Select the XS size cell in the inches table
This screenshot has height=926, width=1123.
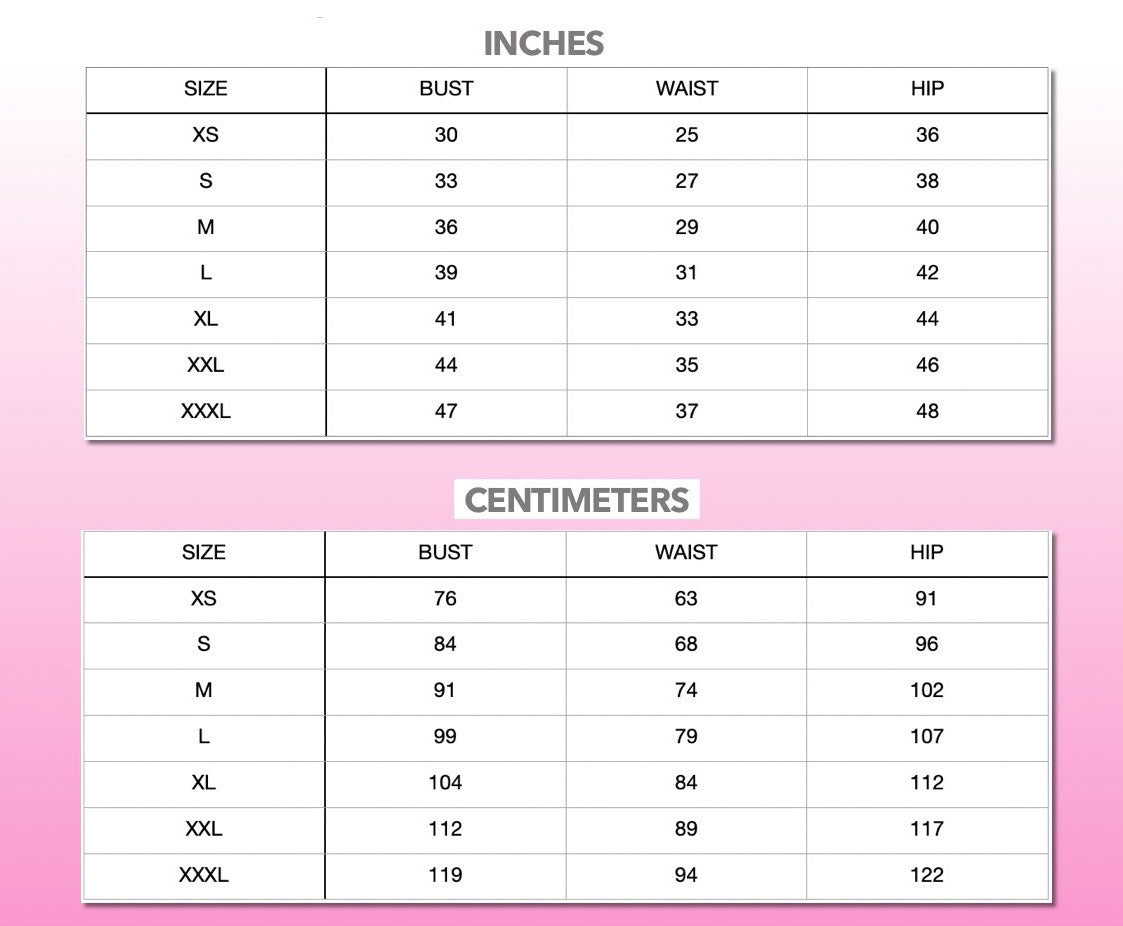(x=205, y=135)
